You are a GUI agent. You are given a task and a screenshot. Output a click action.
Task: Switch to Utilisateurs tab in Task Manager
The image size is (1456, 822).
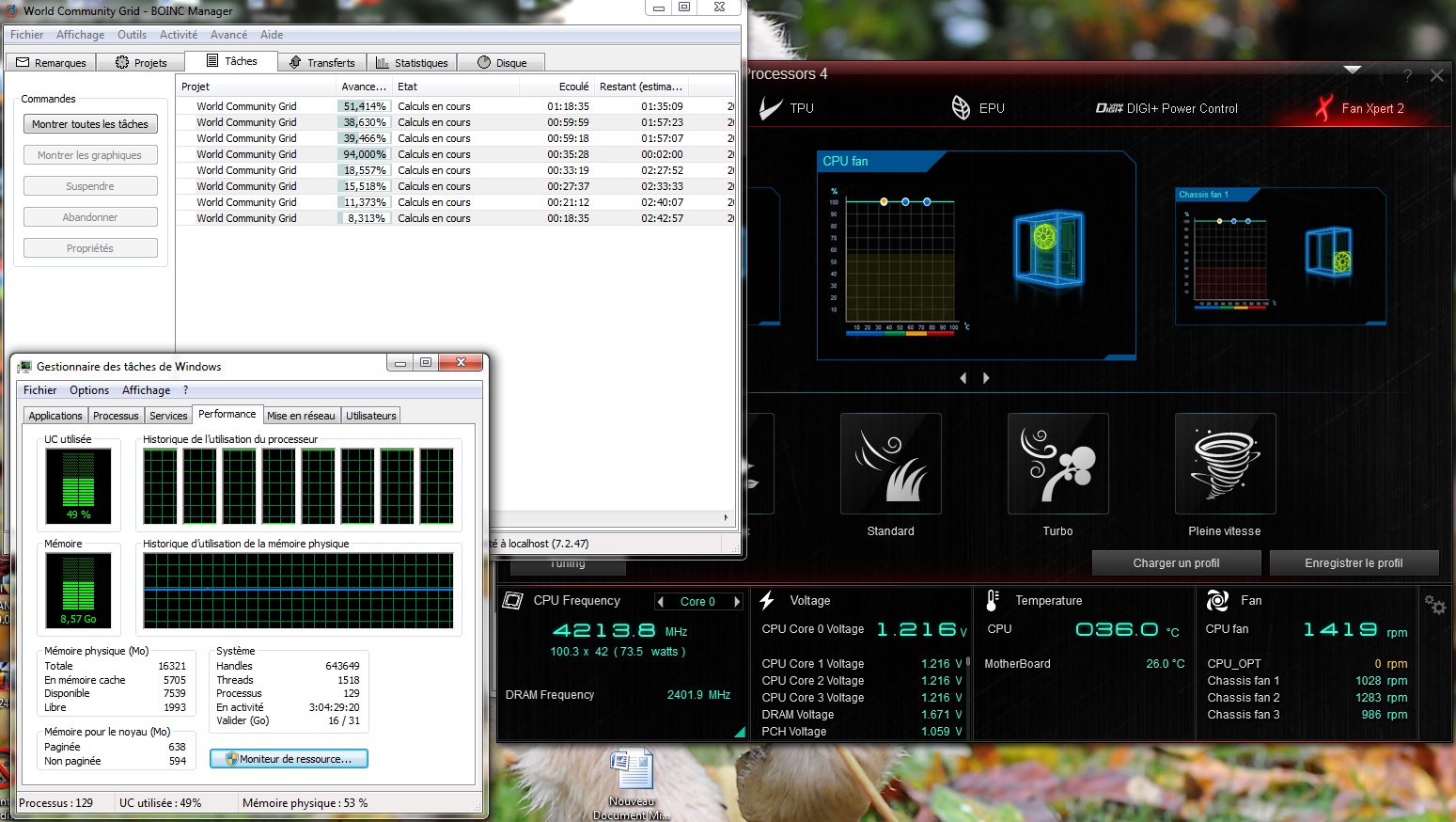(x=371, y=416)
